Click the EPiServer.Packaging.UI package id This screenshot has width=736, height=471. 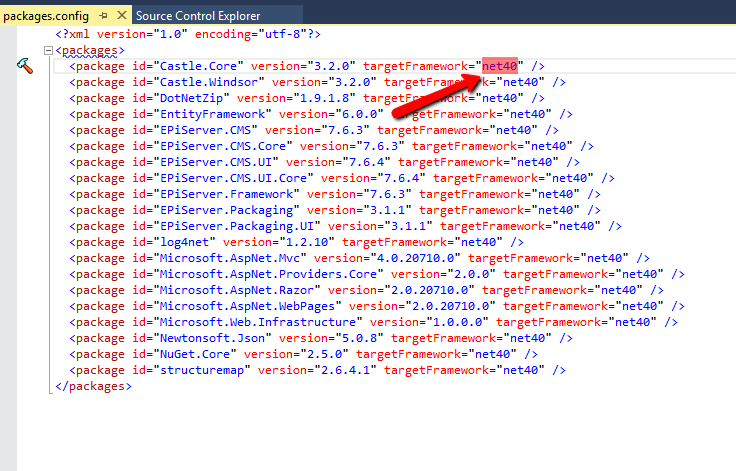237,226
